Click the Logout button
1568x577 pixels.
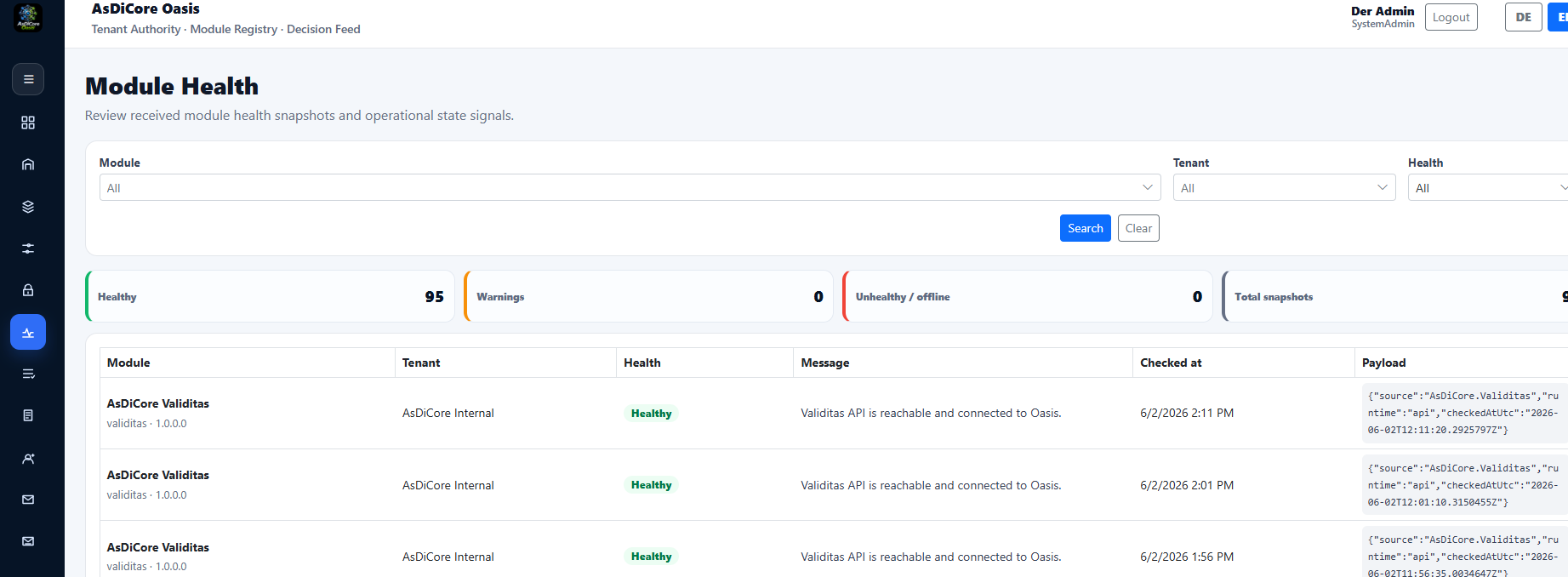(1451, 17)
